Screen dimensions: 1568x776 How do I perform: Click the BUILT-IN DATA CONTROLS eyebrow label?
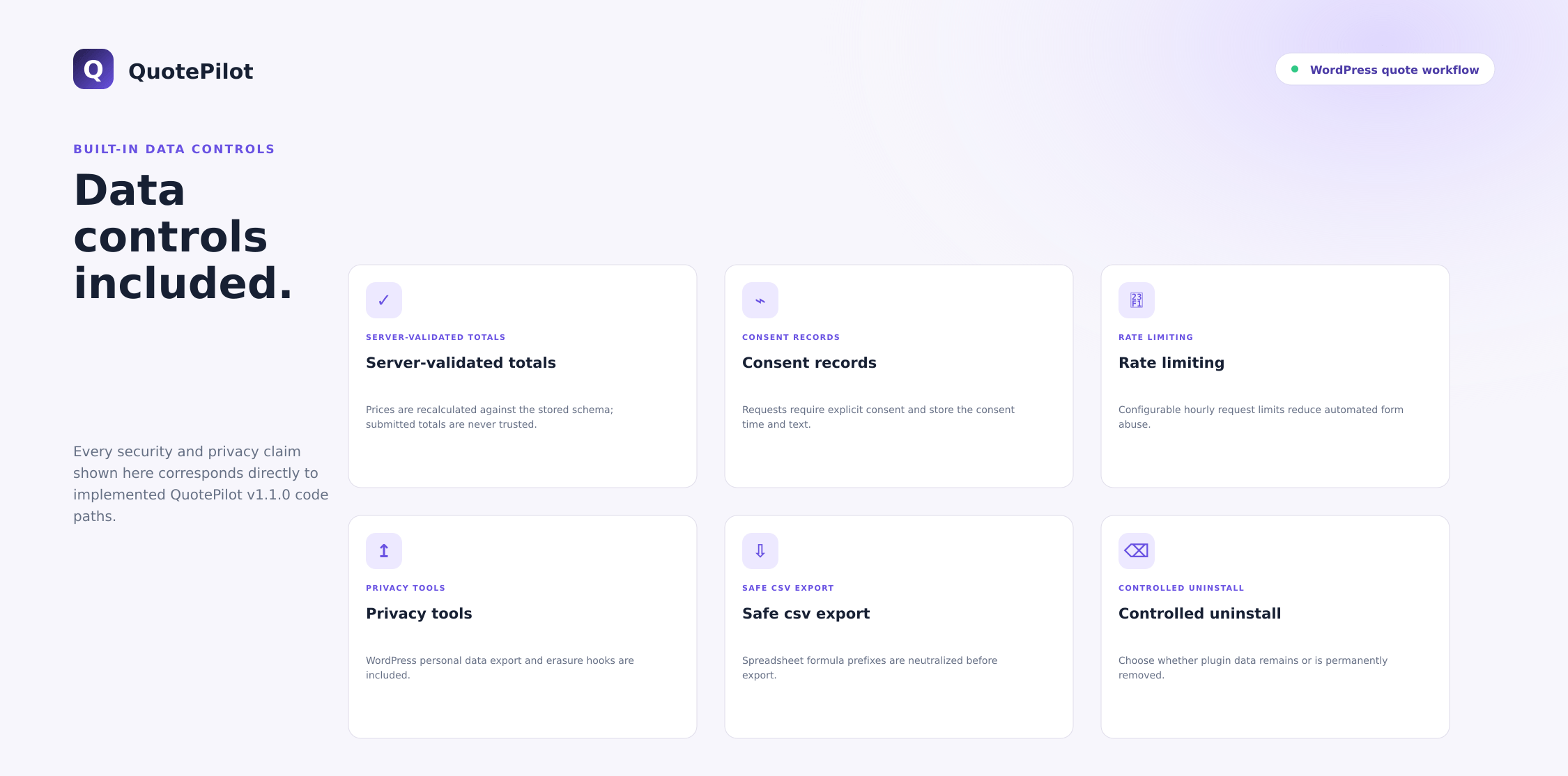(x=174, y=149)
